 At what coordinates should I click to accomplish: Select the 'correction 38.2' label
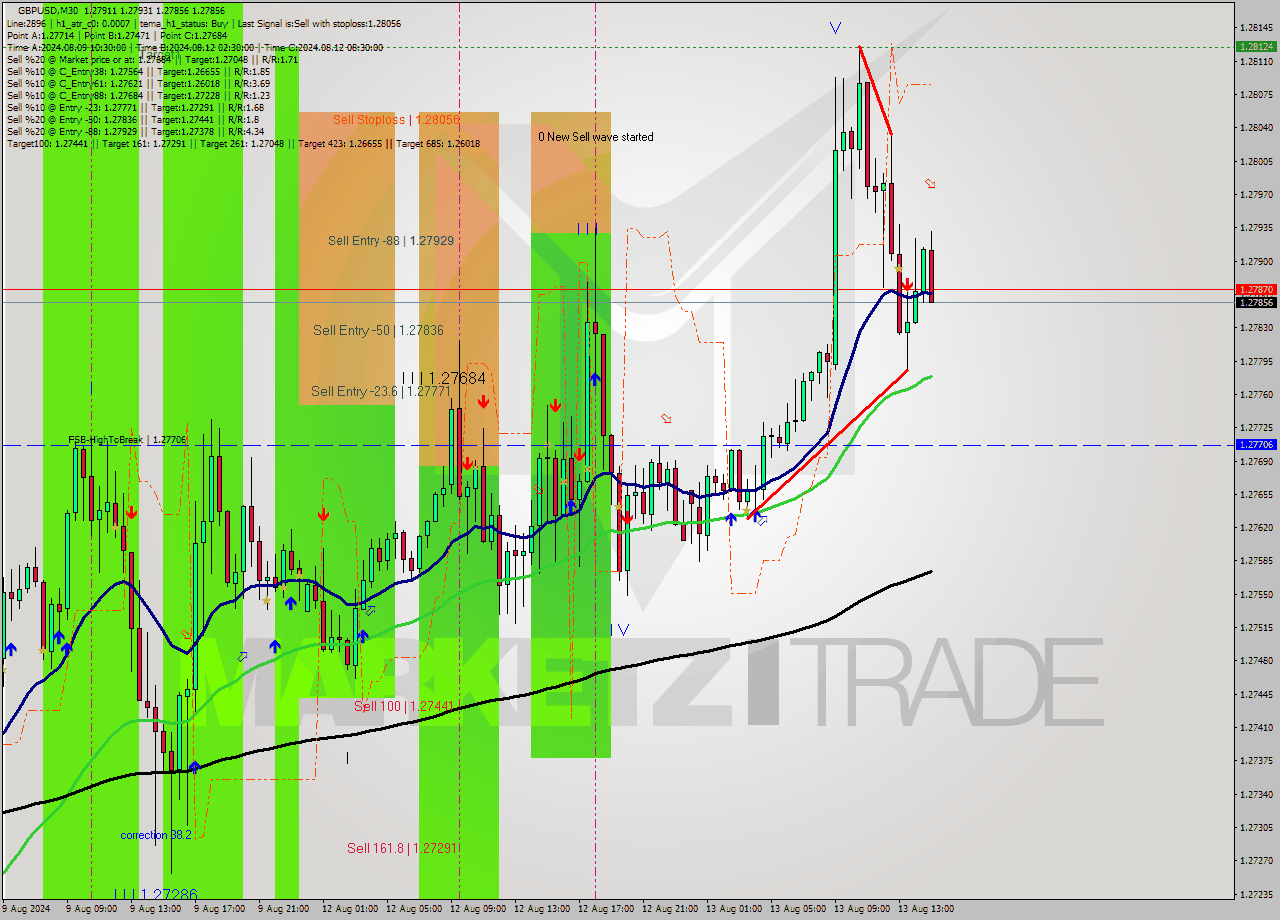coord(156,835)
